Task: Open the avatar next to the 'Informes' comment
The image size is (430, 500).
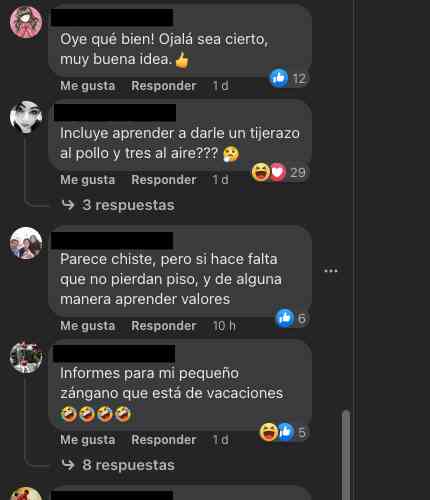Action: 26,357
